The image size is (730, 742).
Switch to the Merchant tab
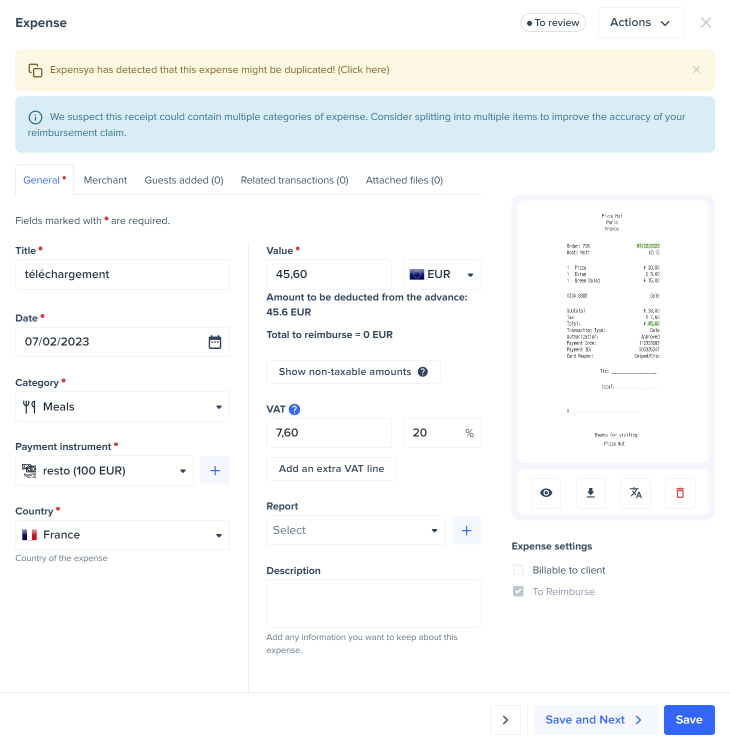click(105, 180)
